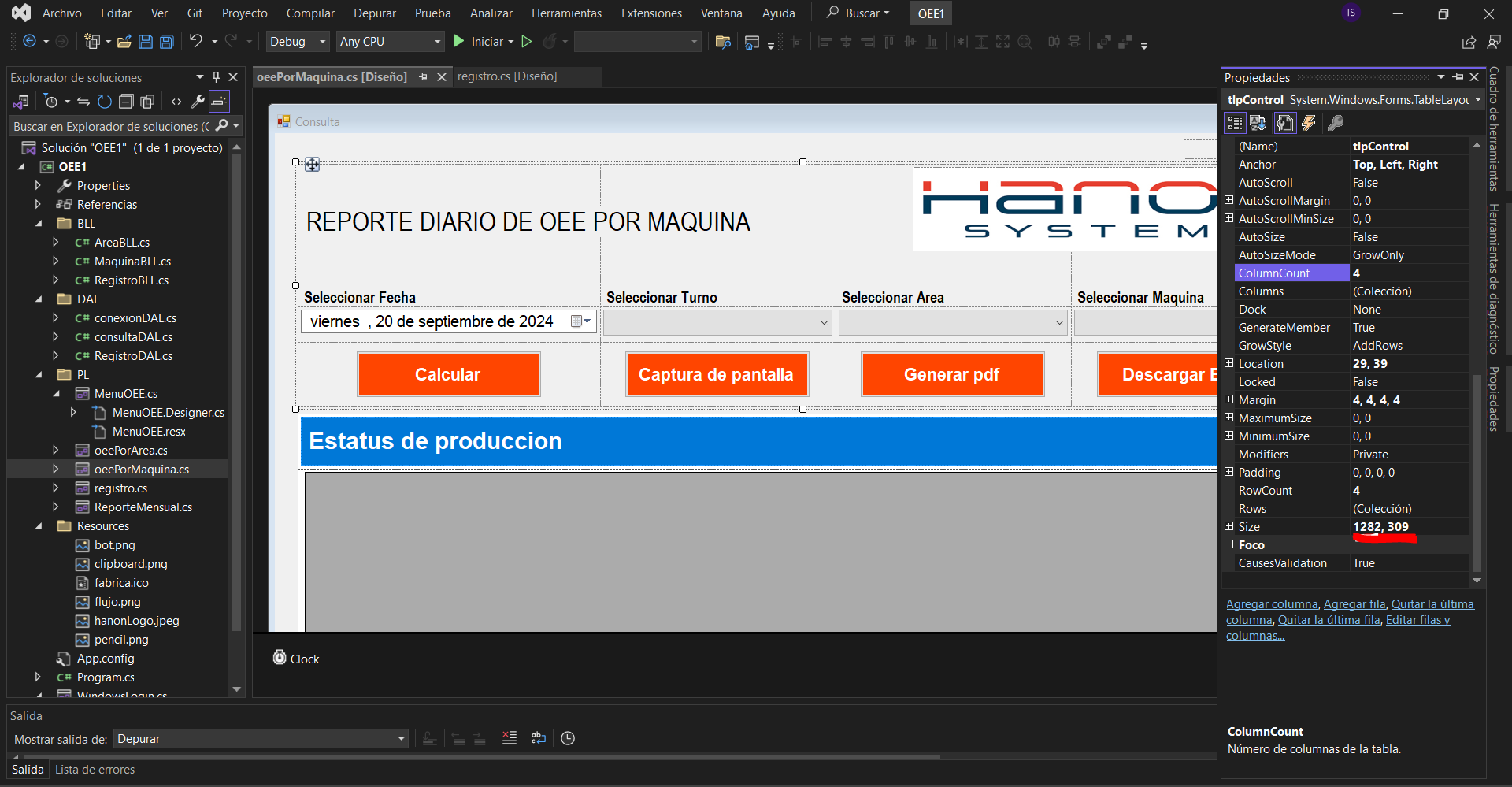Click View Code icon in Solution Explorer
The image size is (1512, 787).
176,102
